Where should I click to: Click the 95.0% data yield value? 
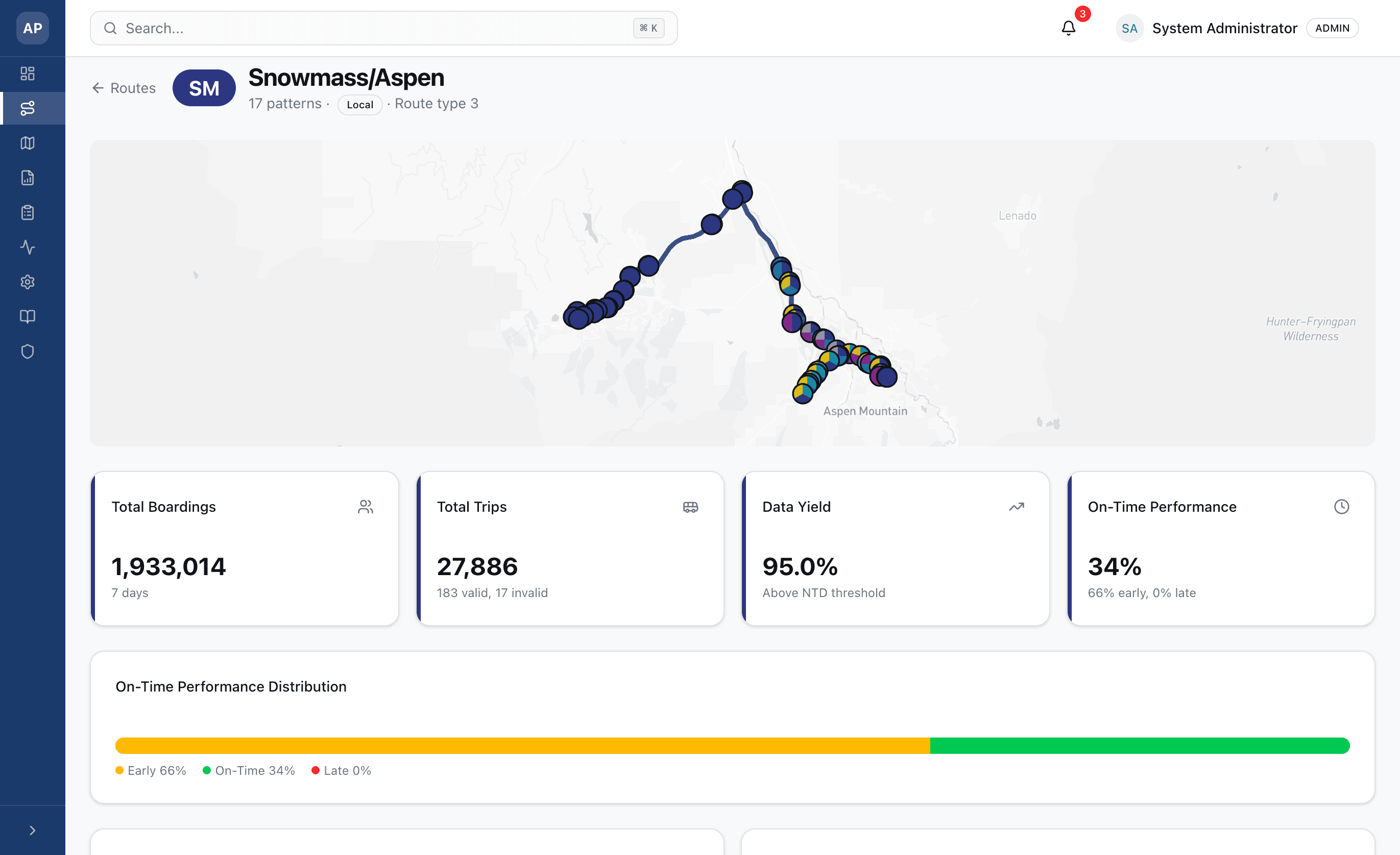(800, 567)
